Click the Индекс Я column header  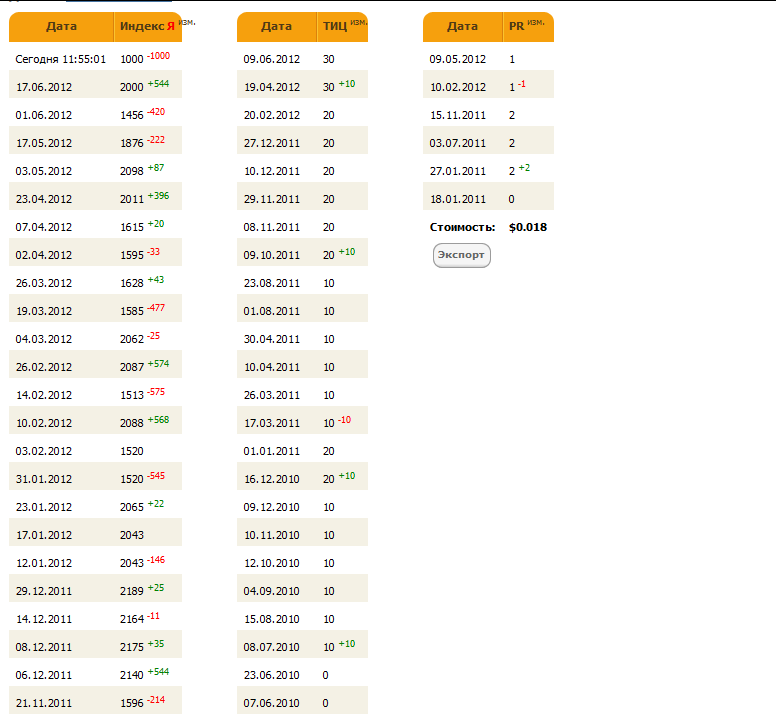tap(141, 26)
